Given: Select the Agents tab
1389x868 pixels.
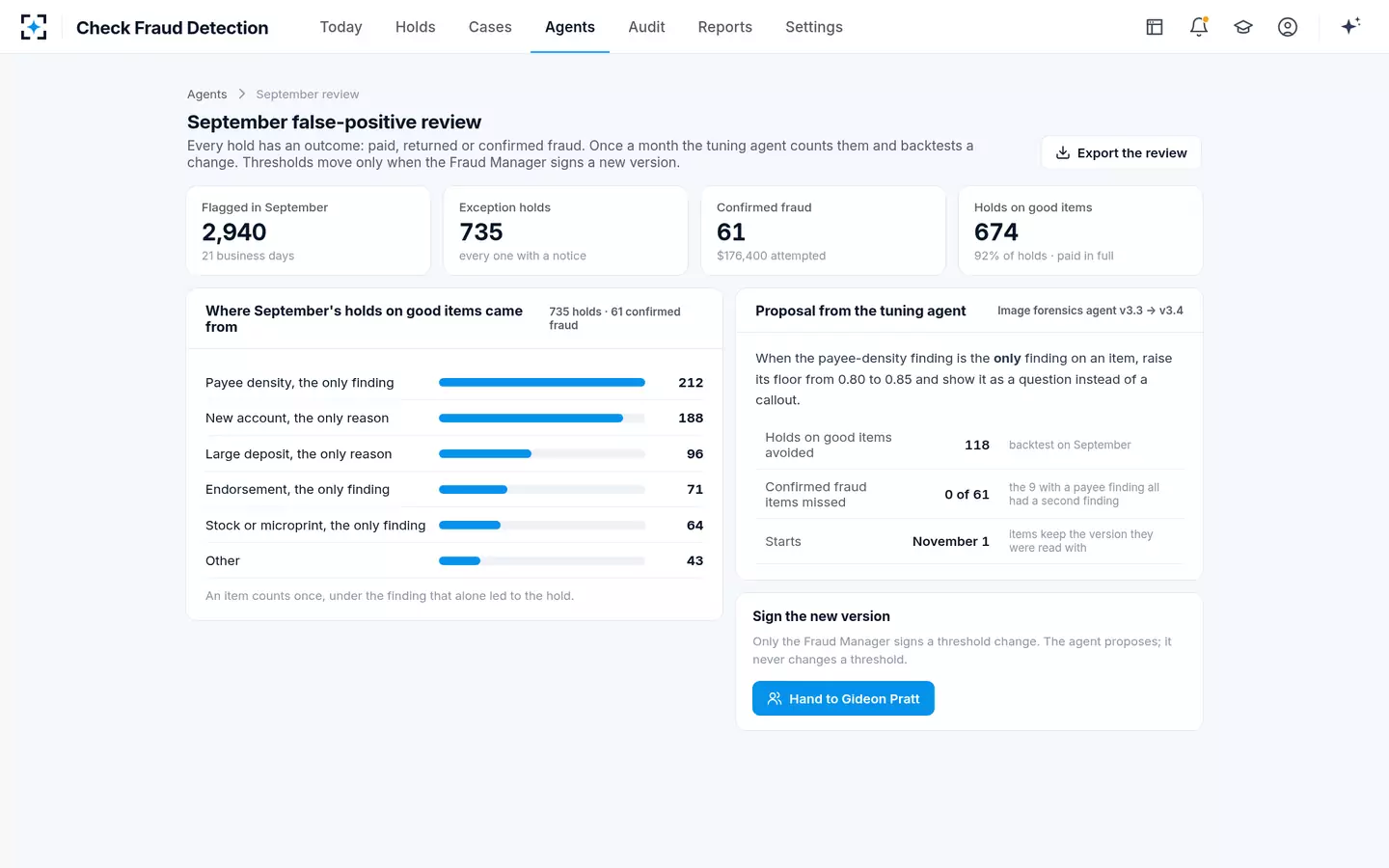Looking at the screenshot, I should click(x=570, y=27).
